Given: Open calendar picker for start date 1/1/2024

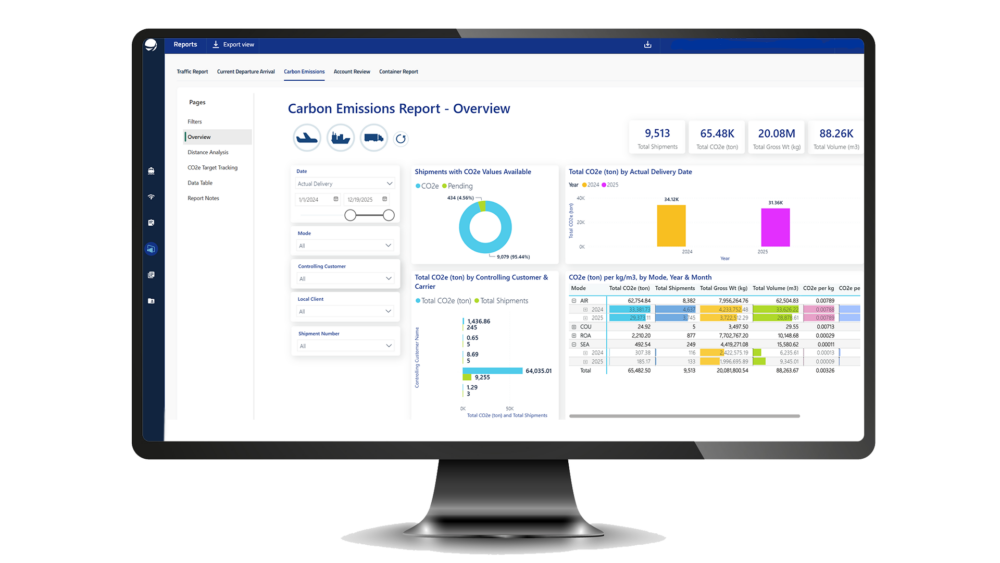Looking at the screenshot, I should [336, 199].
